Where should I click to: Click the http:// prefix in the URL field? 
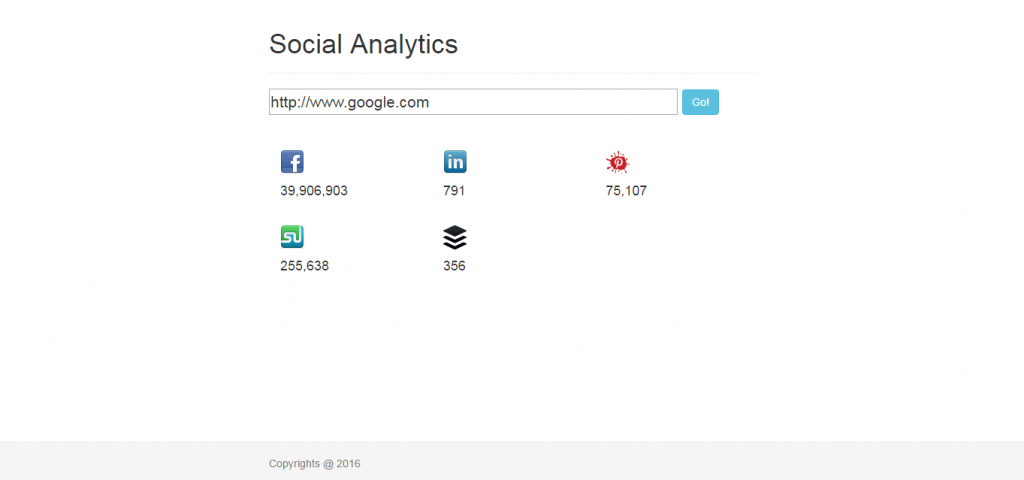point(288,103)
